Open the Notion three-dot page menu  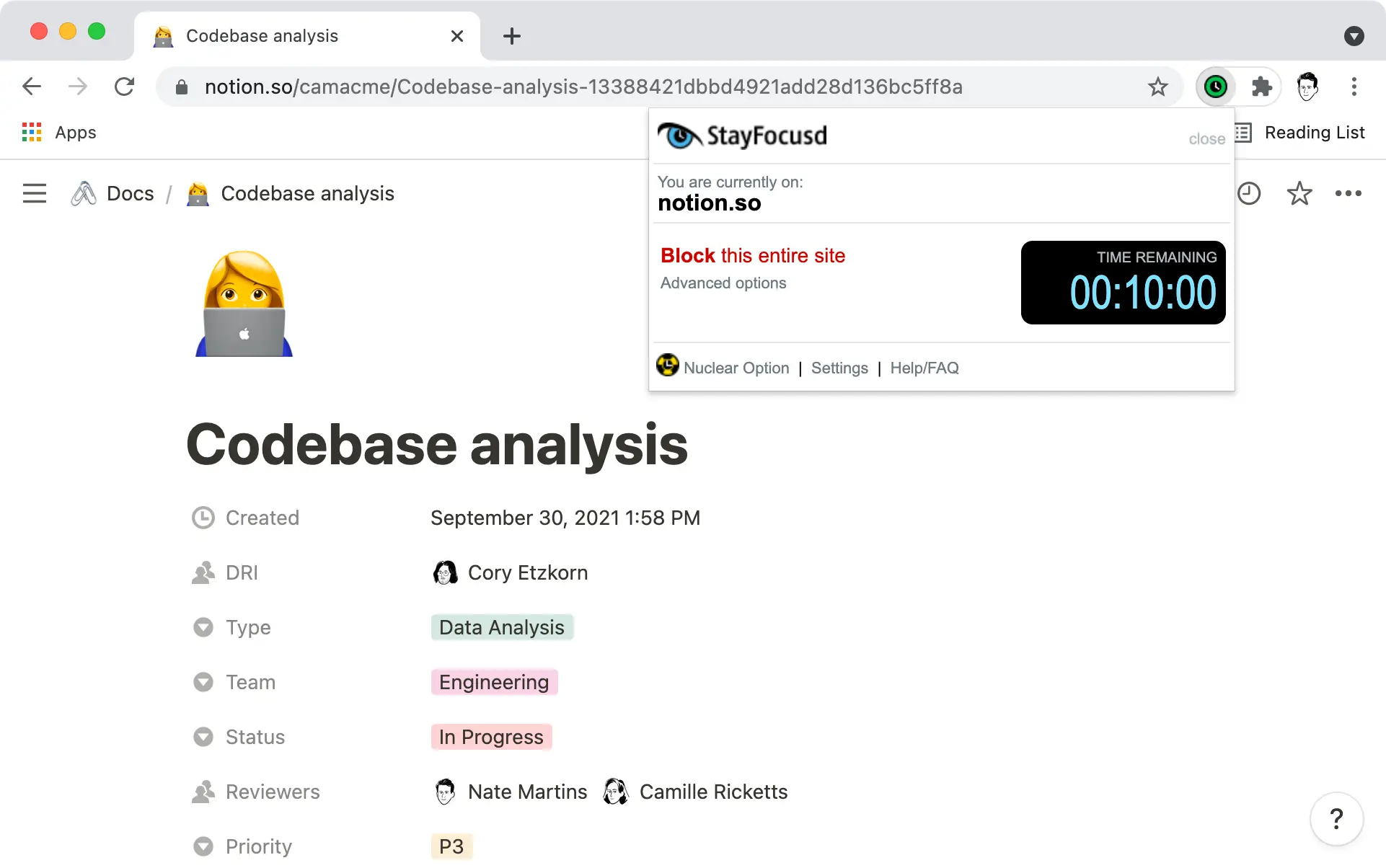tap(1348, 193)
